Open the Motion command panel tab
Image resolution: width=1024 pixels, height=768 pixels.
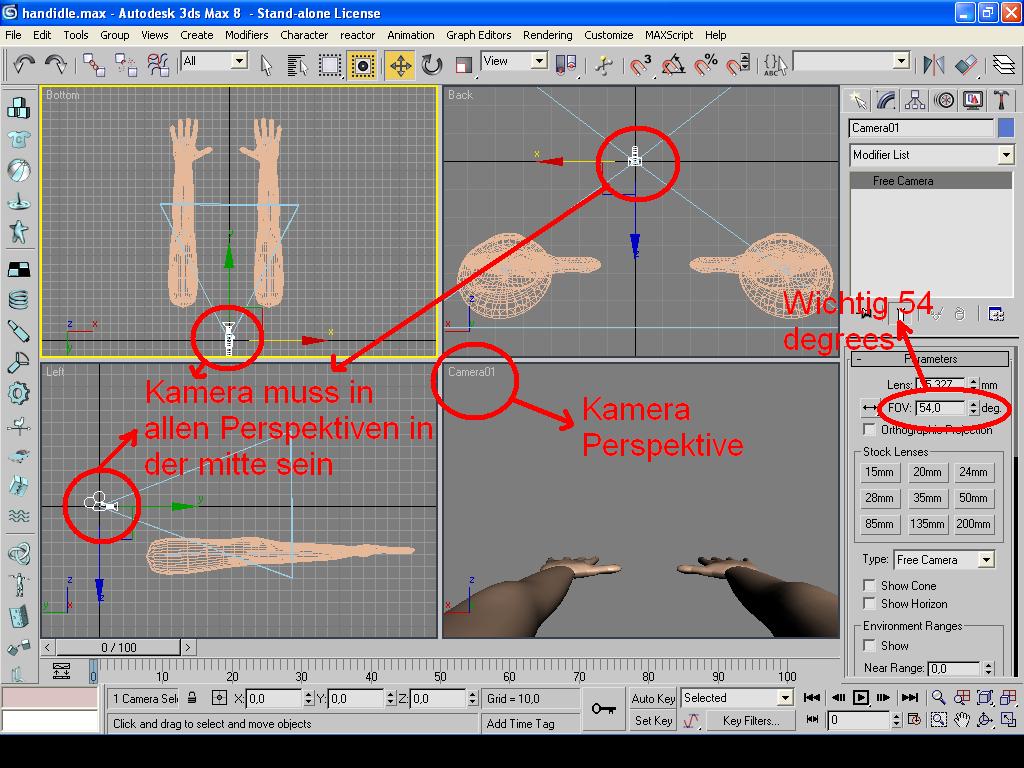(944, 100)
